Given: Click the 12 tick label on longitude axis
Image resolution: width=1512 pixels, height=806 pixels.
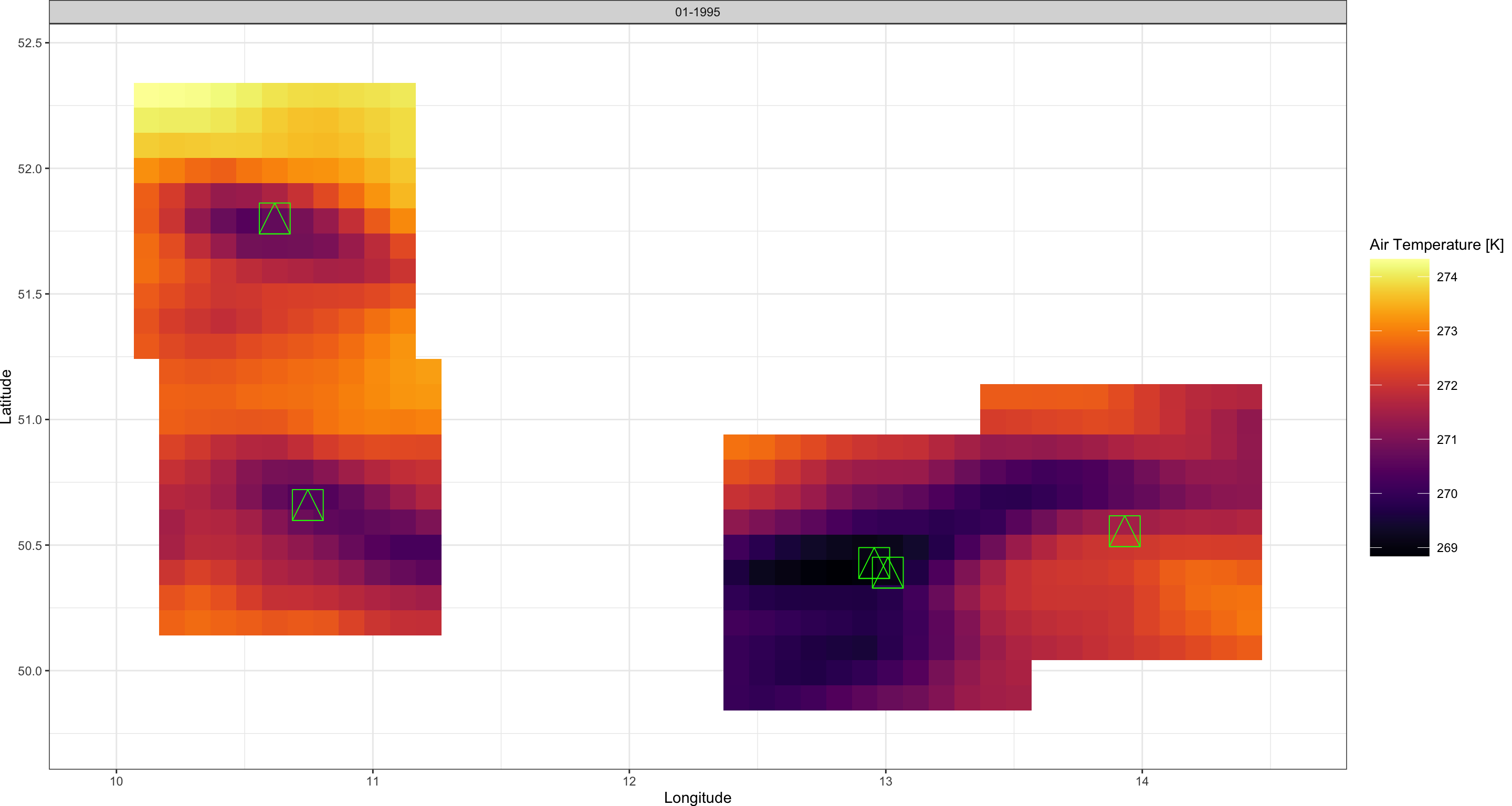Looking at the screenshot, I should (629, 781).
